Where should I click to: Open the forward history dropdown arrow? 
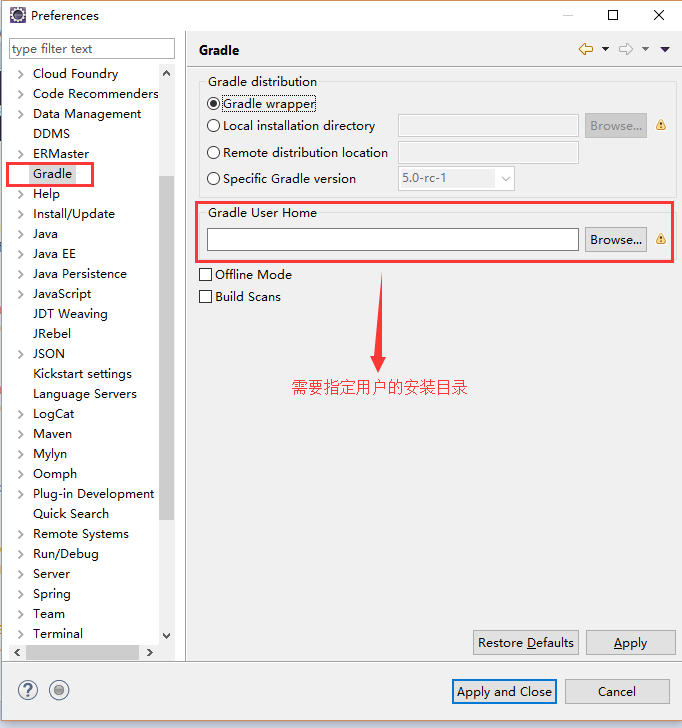click(645, 49)
